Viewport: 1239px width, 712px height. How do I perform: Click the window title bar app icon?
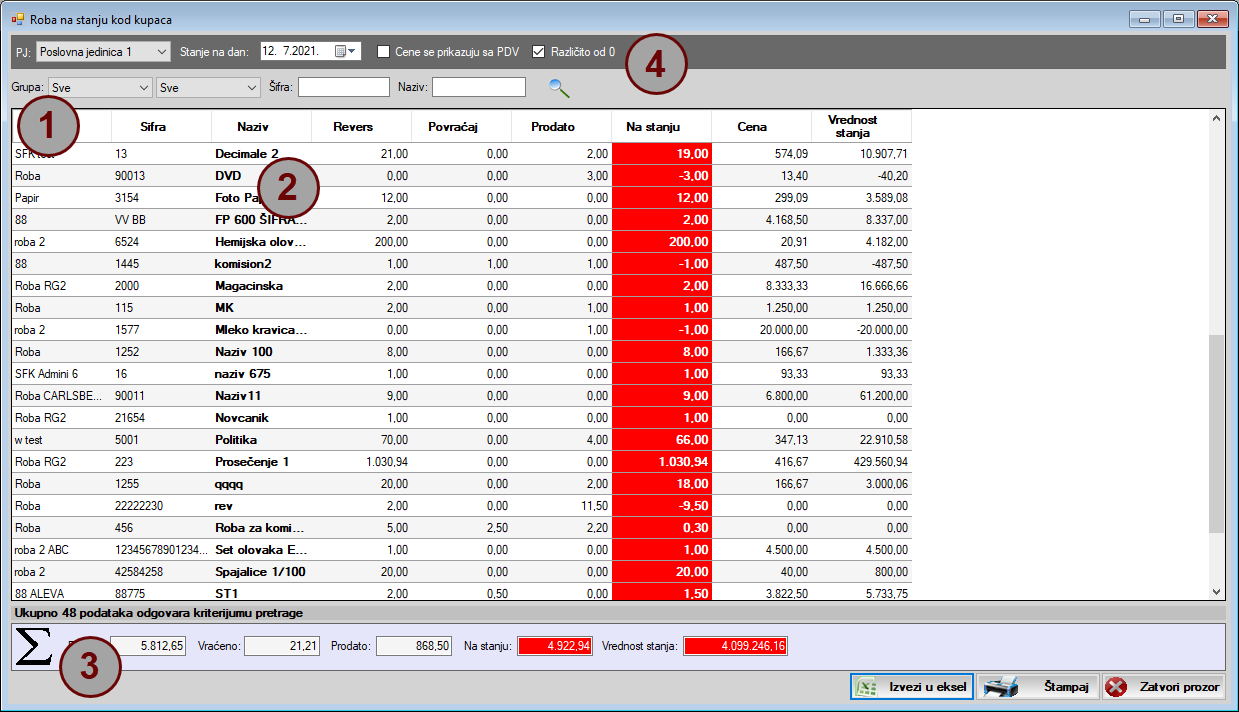(x=17, y=19)
